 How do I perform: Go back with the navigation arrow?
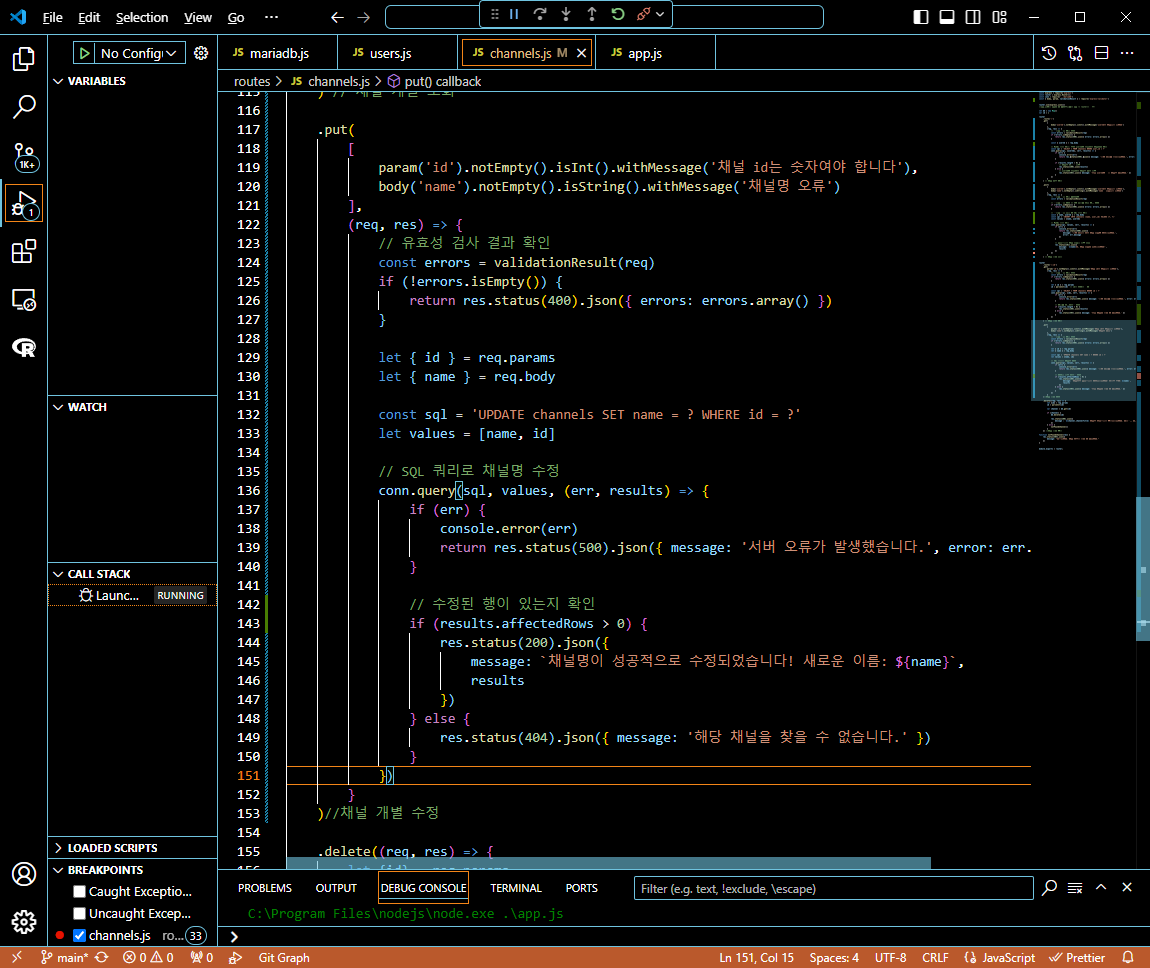coord(337,17)
